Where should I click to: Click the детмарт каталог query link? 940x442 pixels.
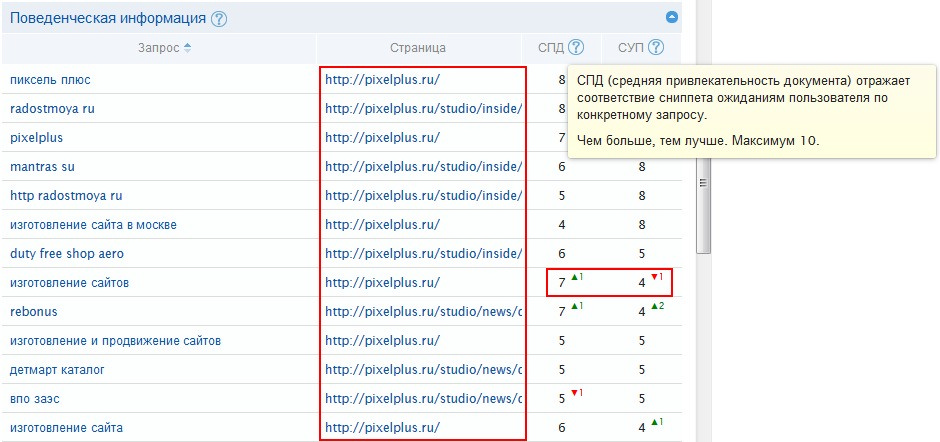[x=57, y=370]
